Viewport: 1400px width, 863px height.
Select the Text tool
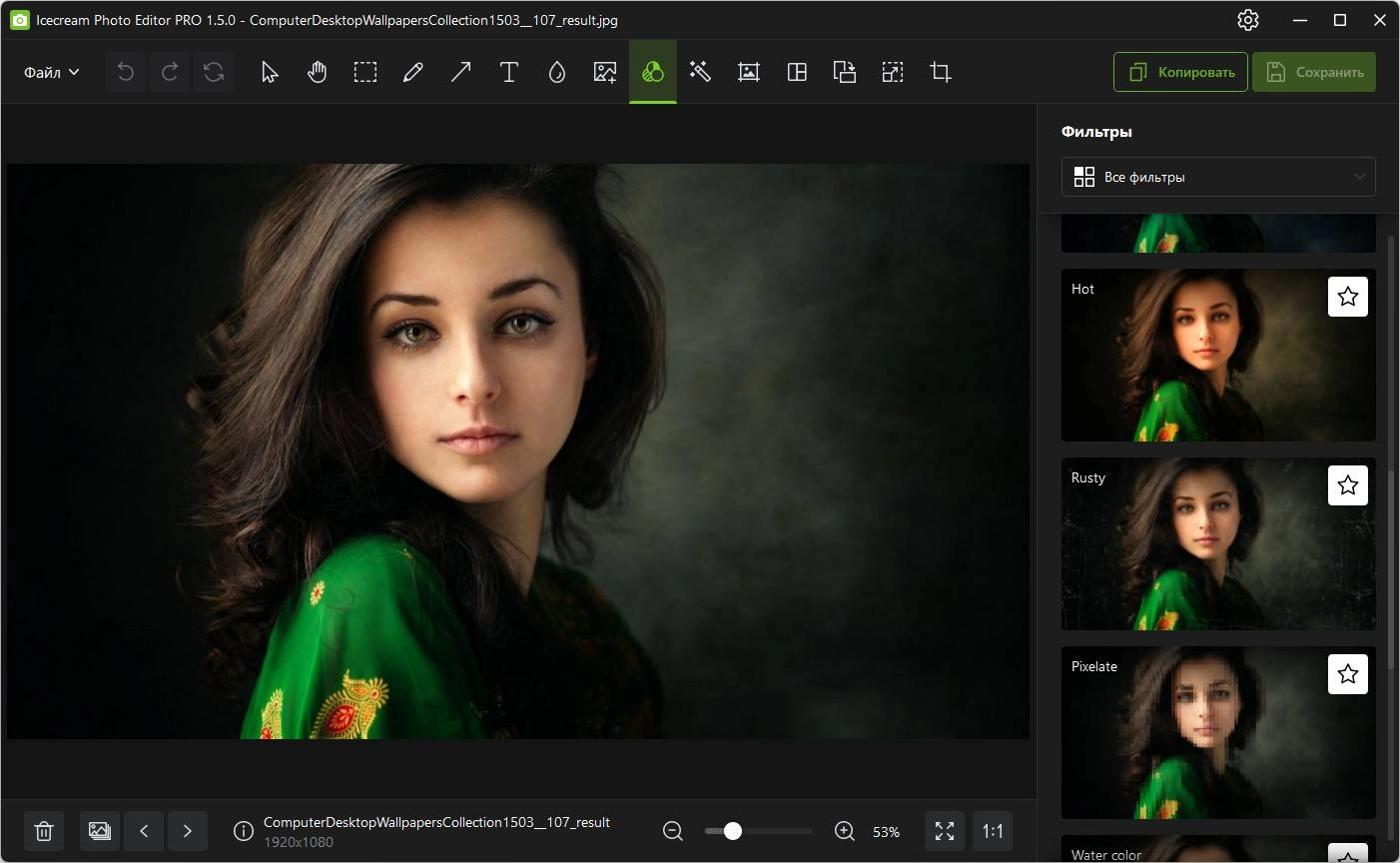[x=509, y=72]
